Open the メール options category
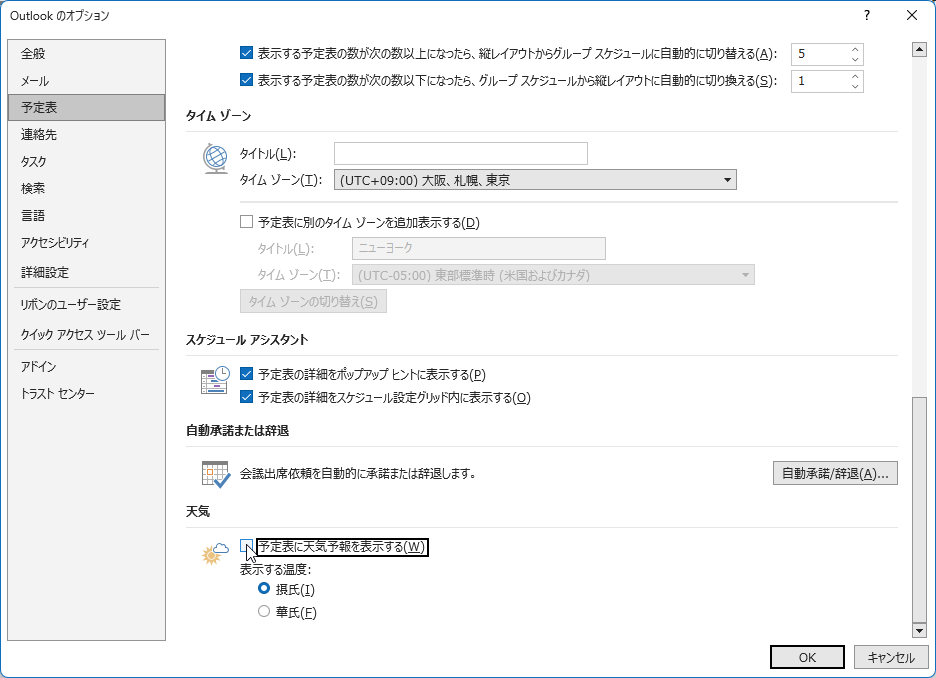Image resolution: width=936 pixels, height=678 pixels. point(35,81)
